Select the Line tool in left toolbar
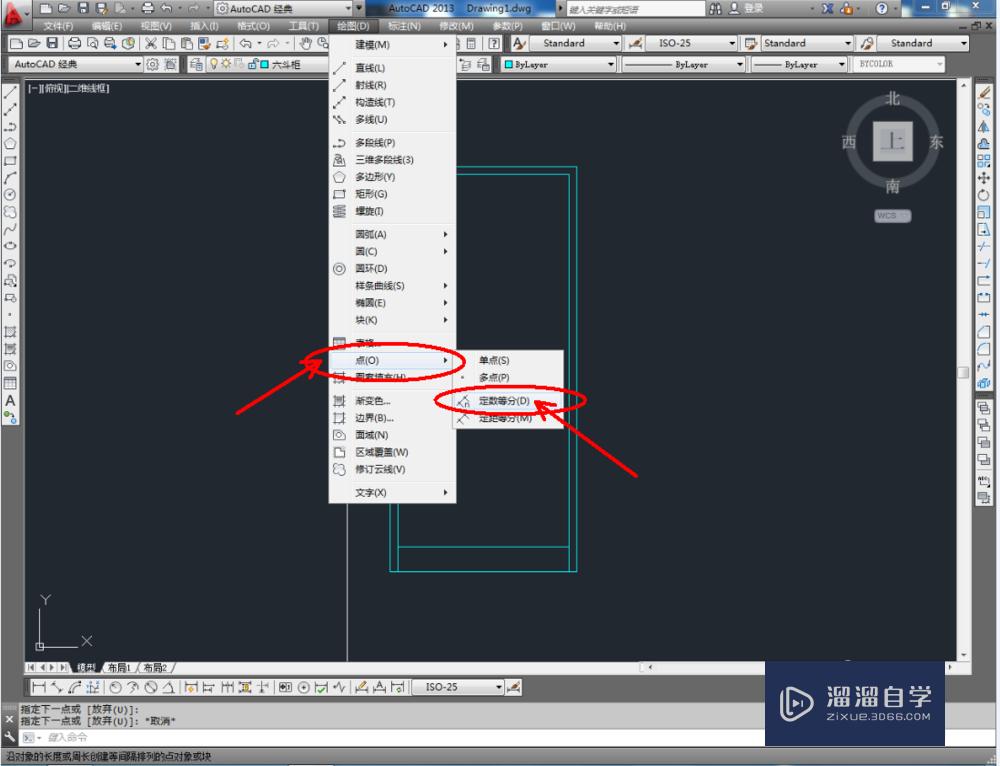 (x=10, y=92)
